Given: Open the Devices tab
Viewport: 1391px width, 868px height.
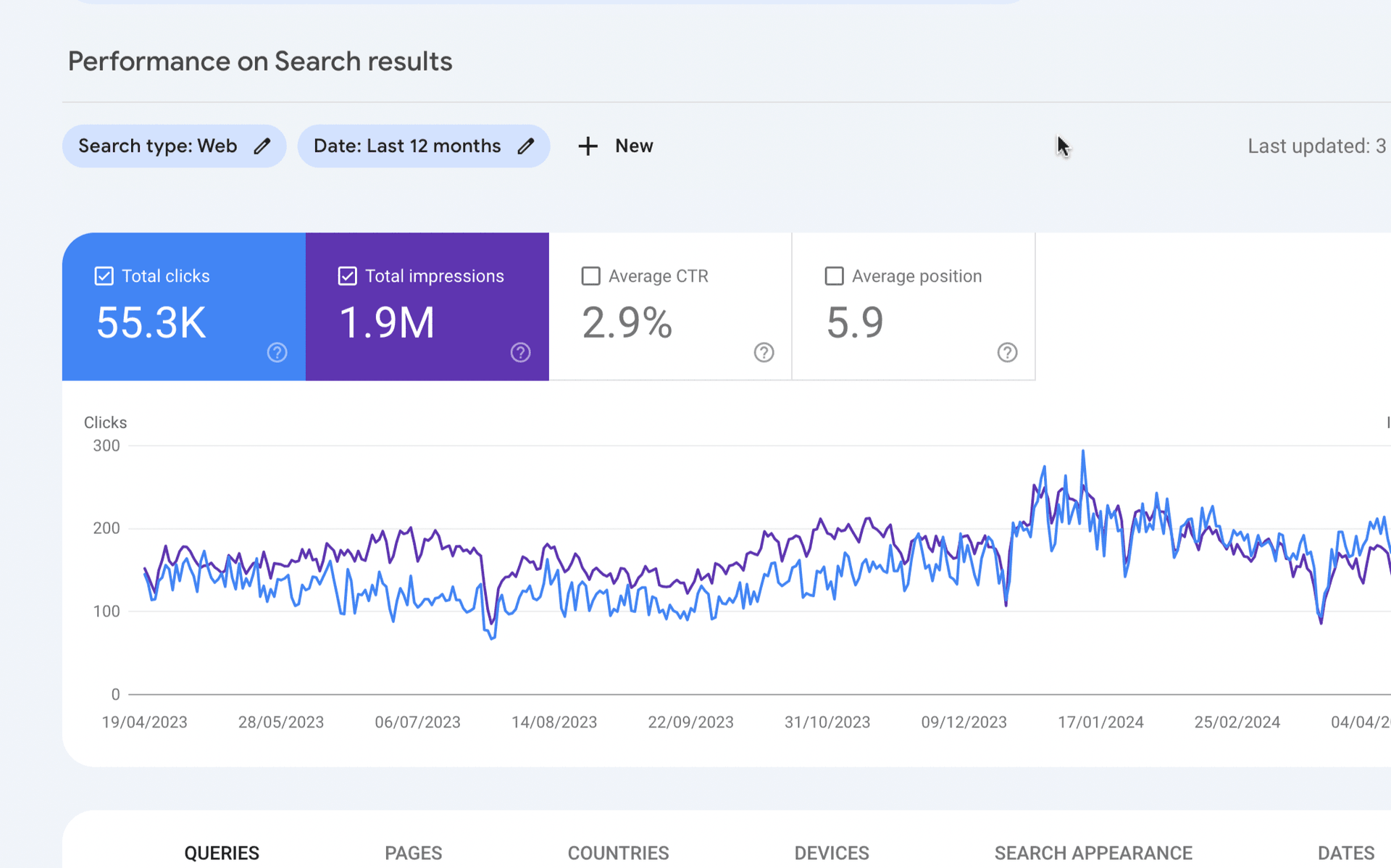Looking at the screenshot, I should click(x=832, y=853).
